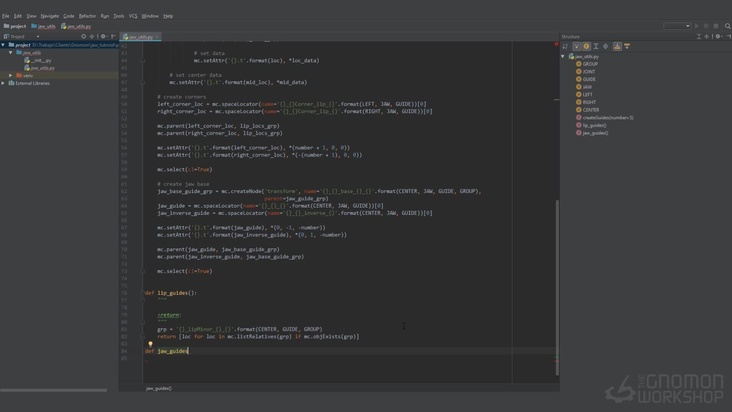The height and width of the screenshot is (412, 732).
Task: Toggle Autoscroll to Source in Structure toolbar
Action: pyautogui.click(x=617, y=46)
